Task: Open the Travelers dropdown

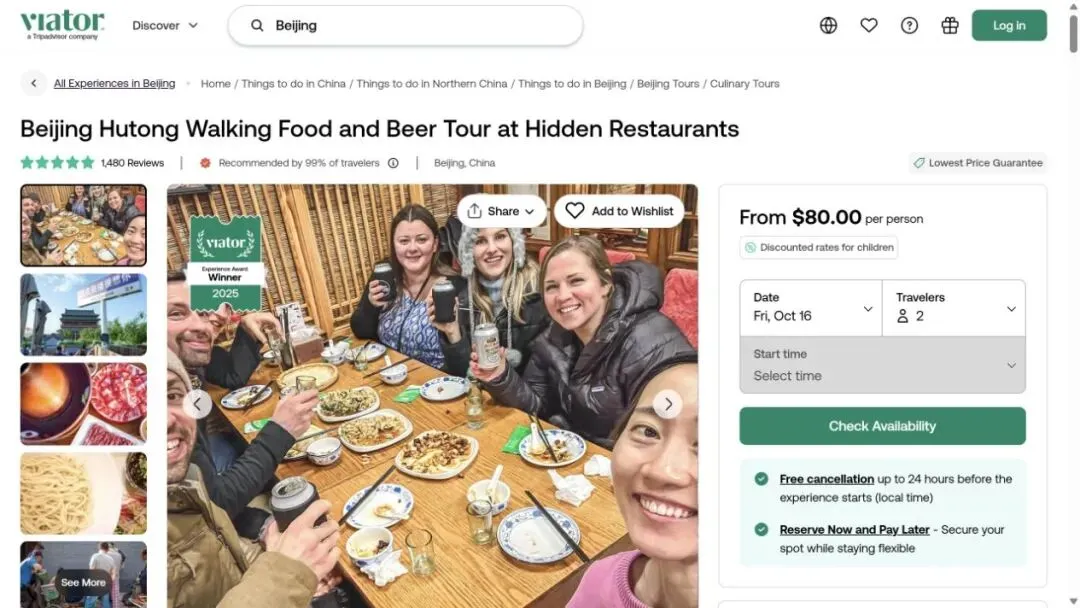Action: pos(954,307)
